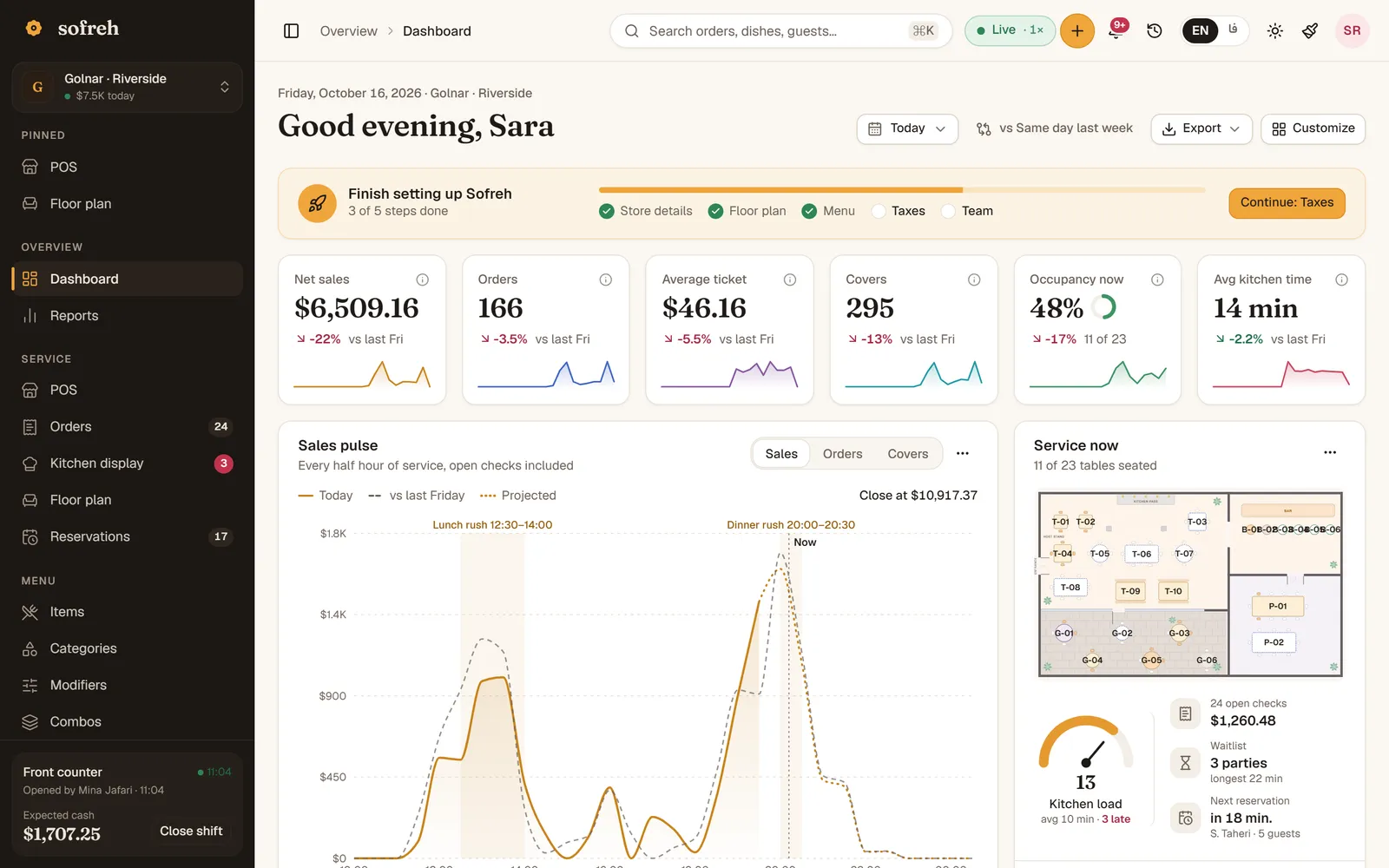Click Avg kitchen time info icon
1389x868 pixels.
1341,279
